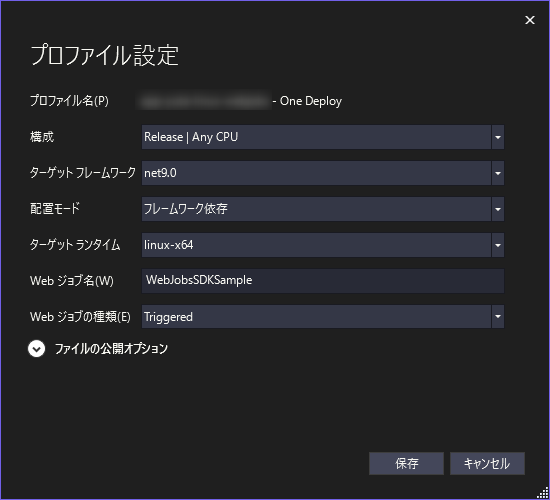This screenshot has height=500, width=550.
Task: Expand the ファイルの公開オプション section chevron
Action: click(36, 349)
